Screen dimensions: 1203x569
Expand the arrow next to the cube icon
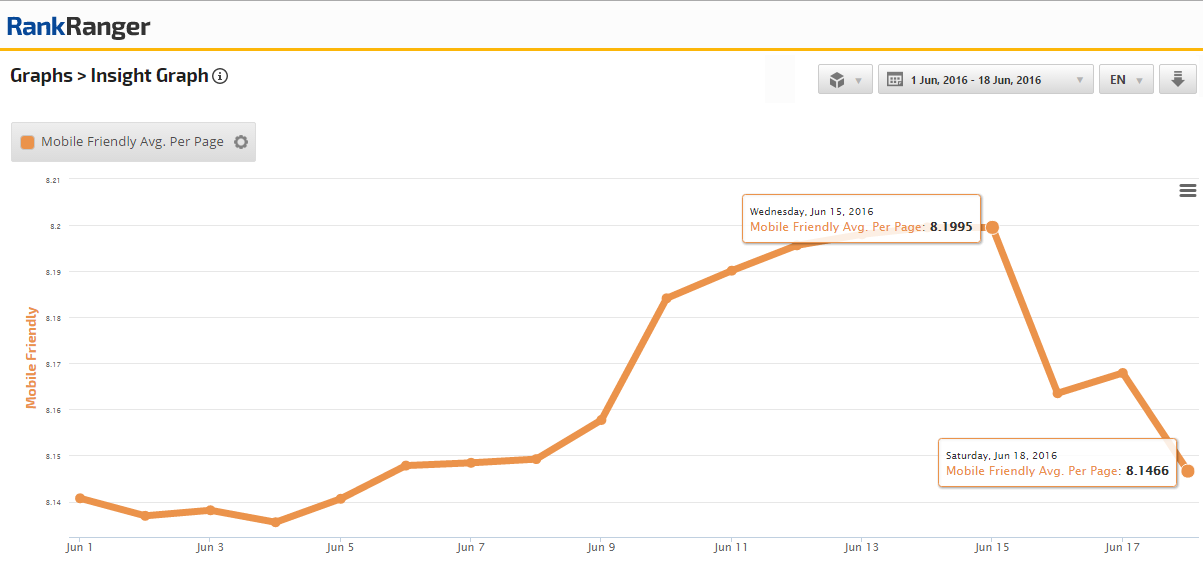pyautogui.click(x=858, y=80)
